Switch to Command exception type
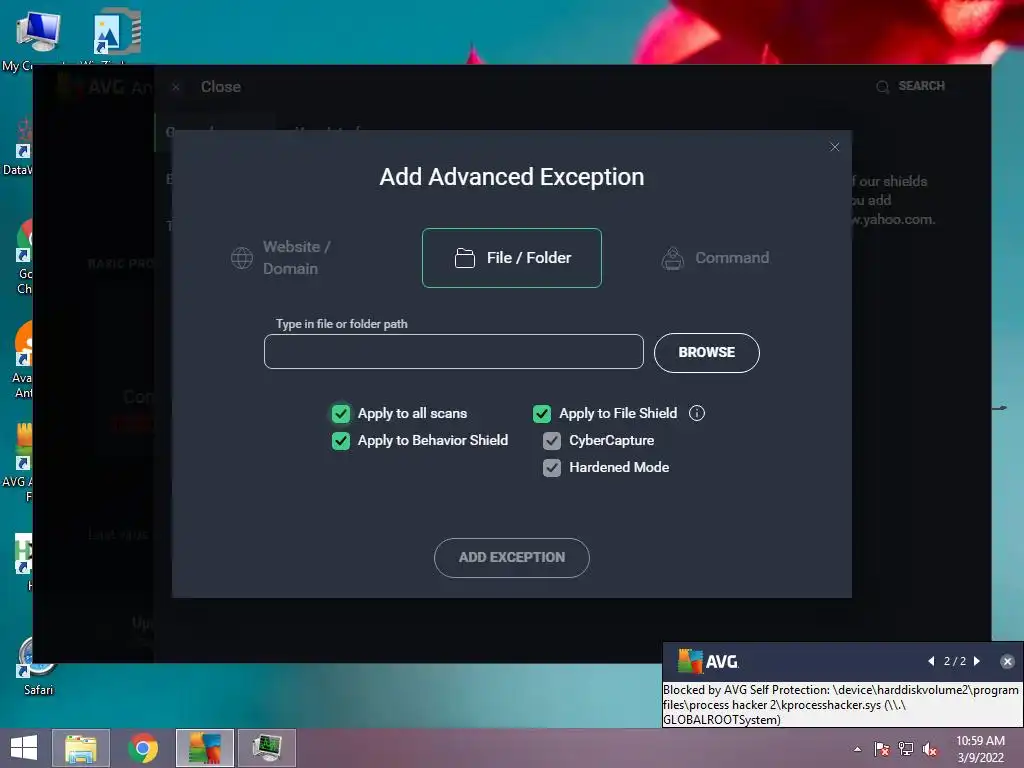Screen dimensions: 1024x768 [715, 258]
